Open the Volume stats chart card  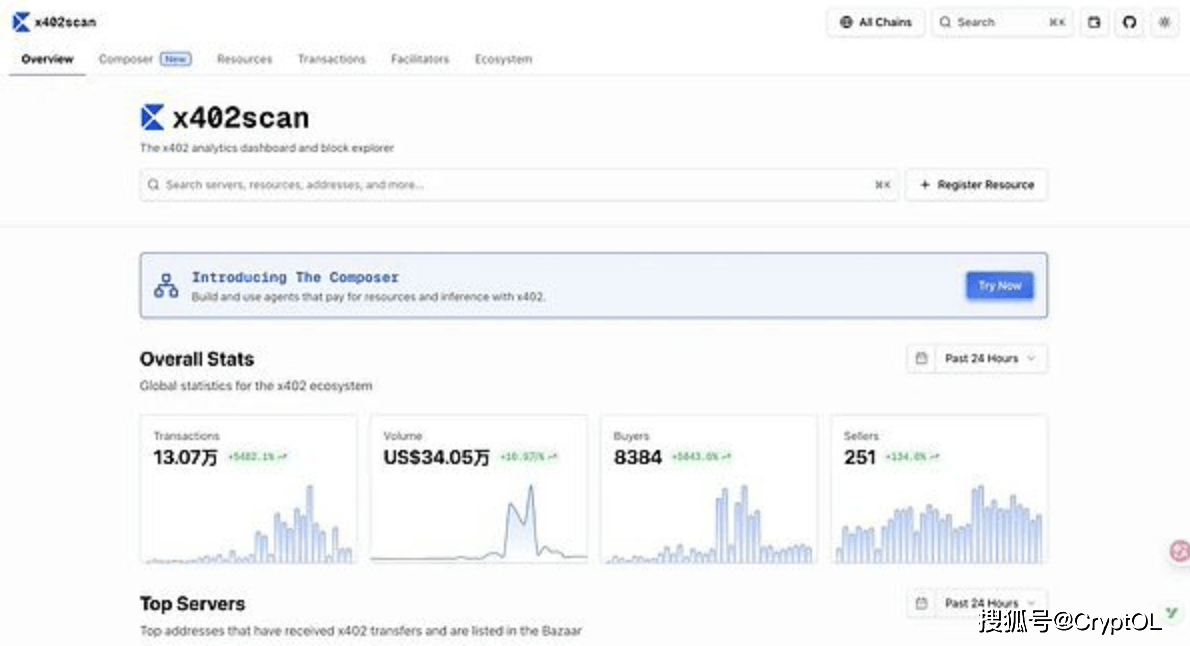click(x=478, y=490)
